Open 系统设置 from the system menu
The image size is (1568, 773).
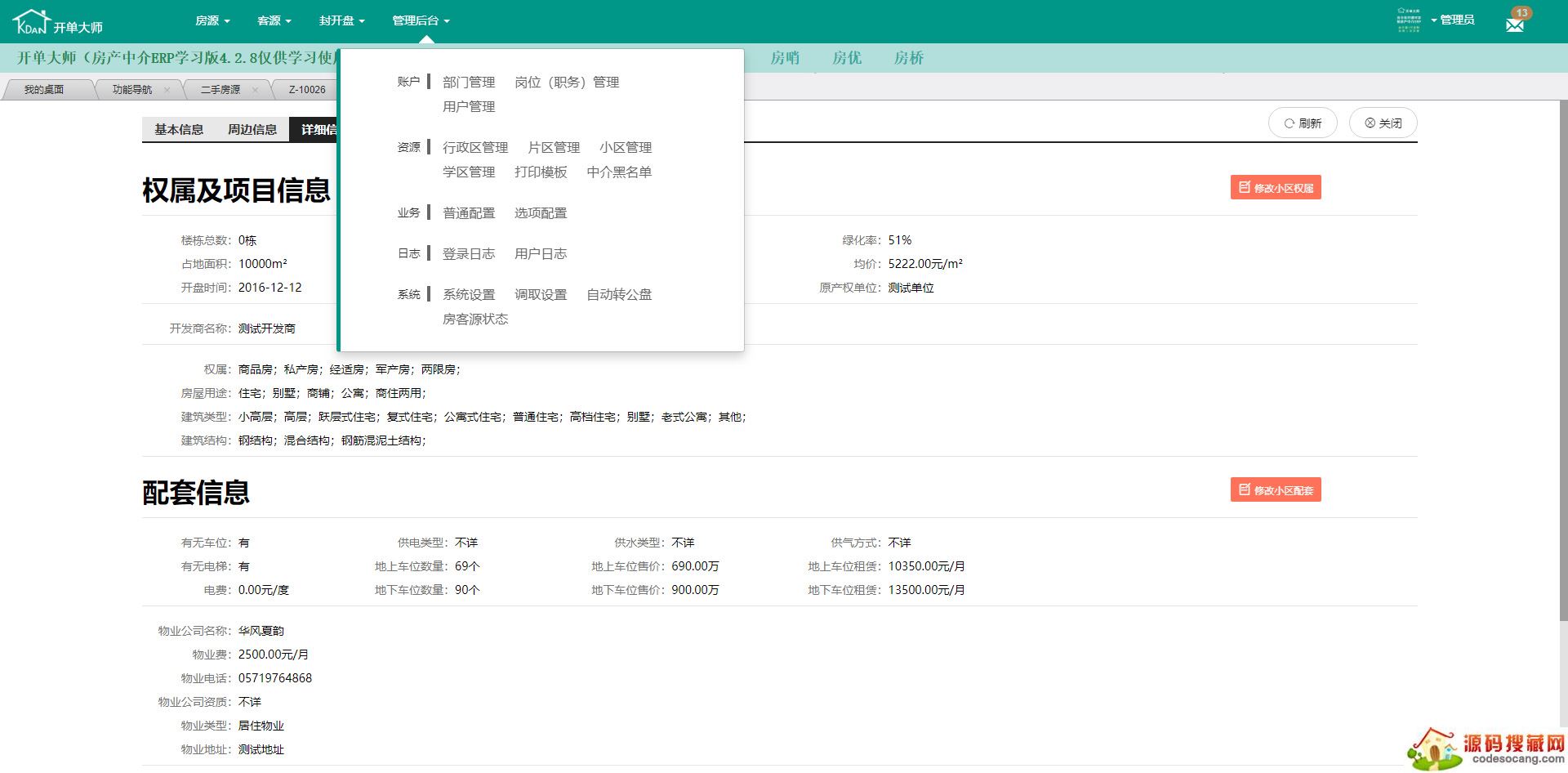469,295
